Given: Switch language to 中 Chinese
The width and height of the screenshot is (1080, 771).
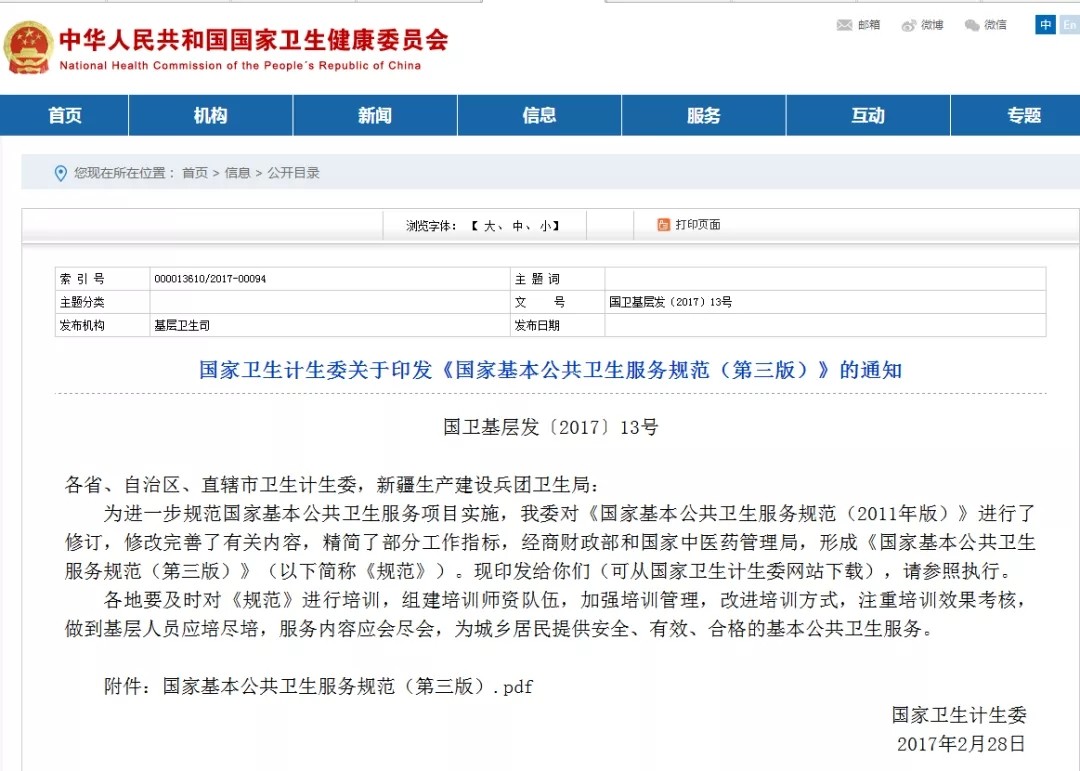Looking at the screenshot, I should click(1045, 25).
